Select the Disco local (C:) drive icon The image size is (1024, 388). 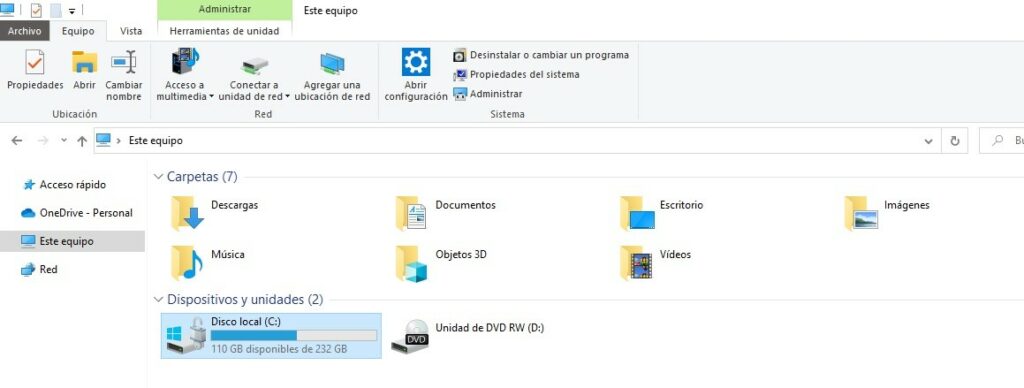(187, 335)
